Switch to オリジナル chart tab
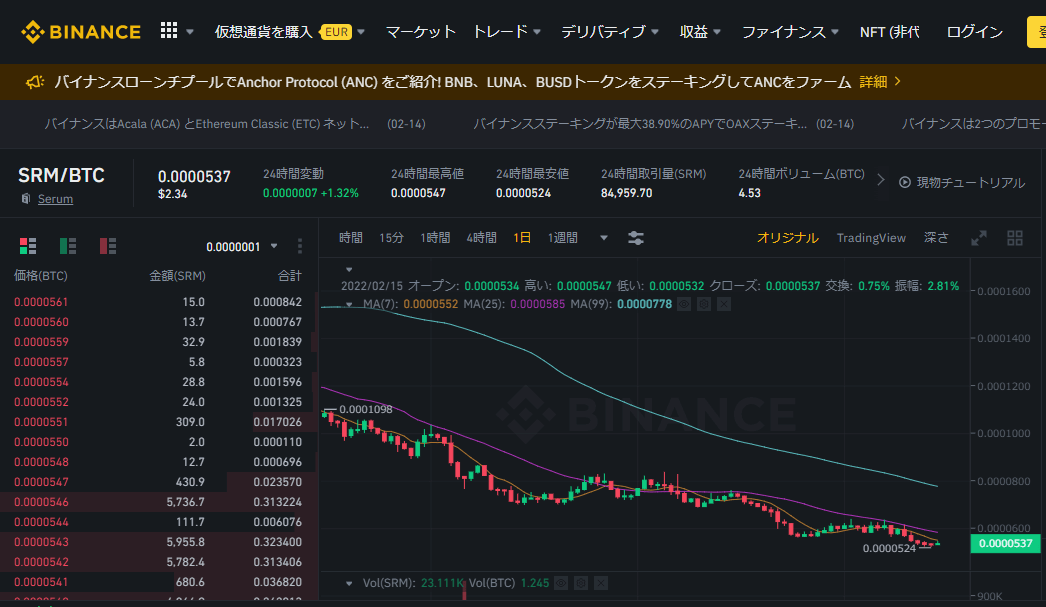This screenshot has height=607, width=1046. [787, 238]
